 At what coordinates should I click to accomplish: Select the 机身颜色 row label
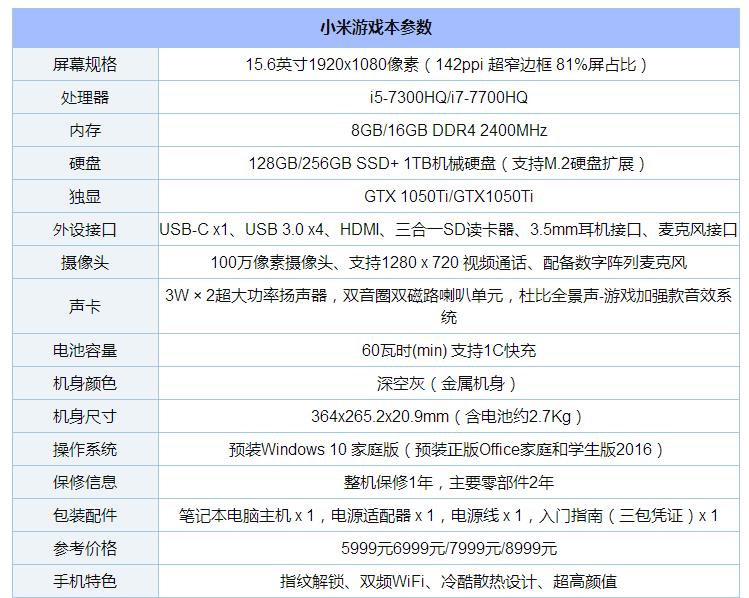(85, 383)
